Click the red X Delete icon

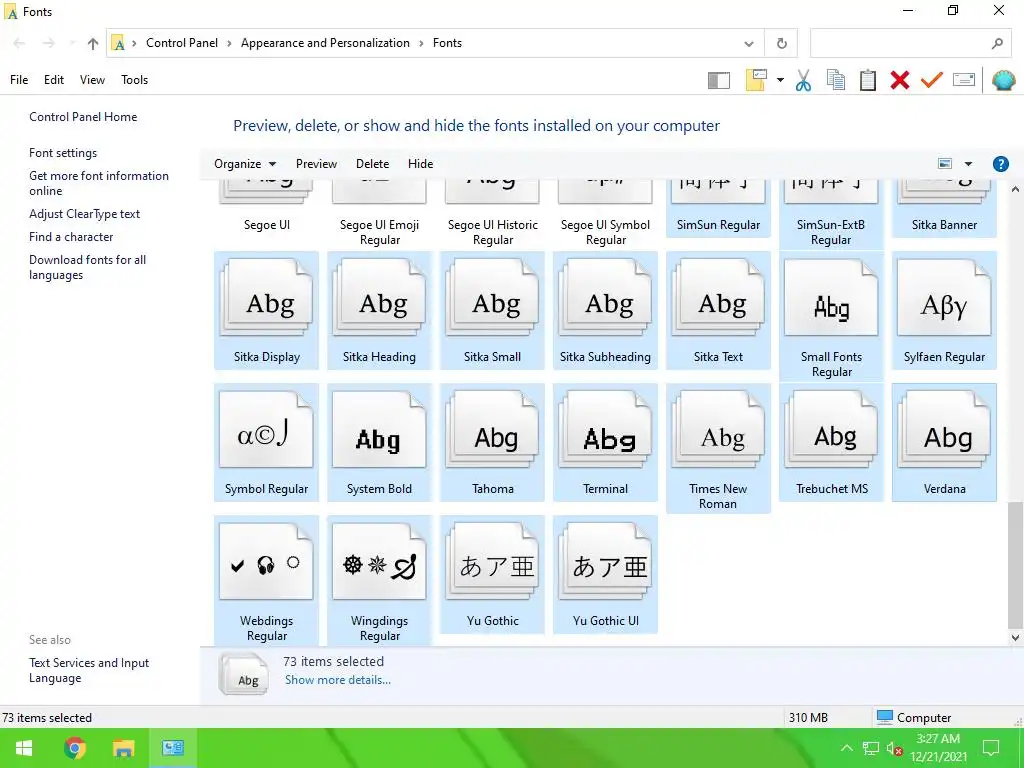[900, 80]
